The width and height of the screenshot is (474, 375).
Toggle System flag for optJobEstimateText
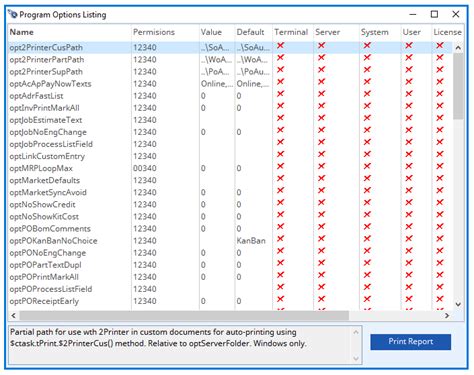click(x=367, y=118)
